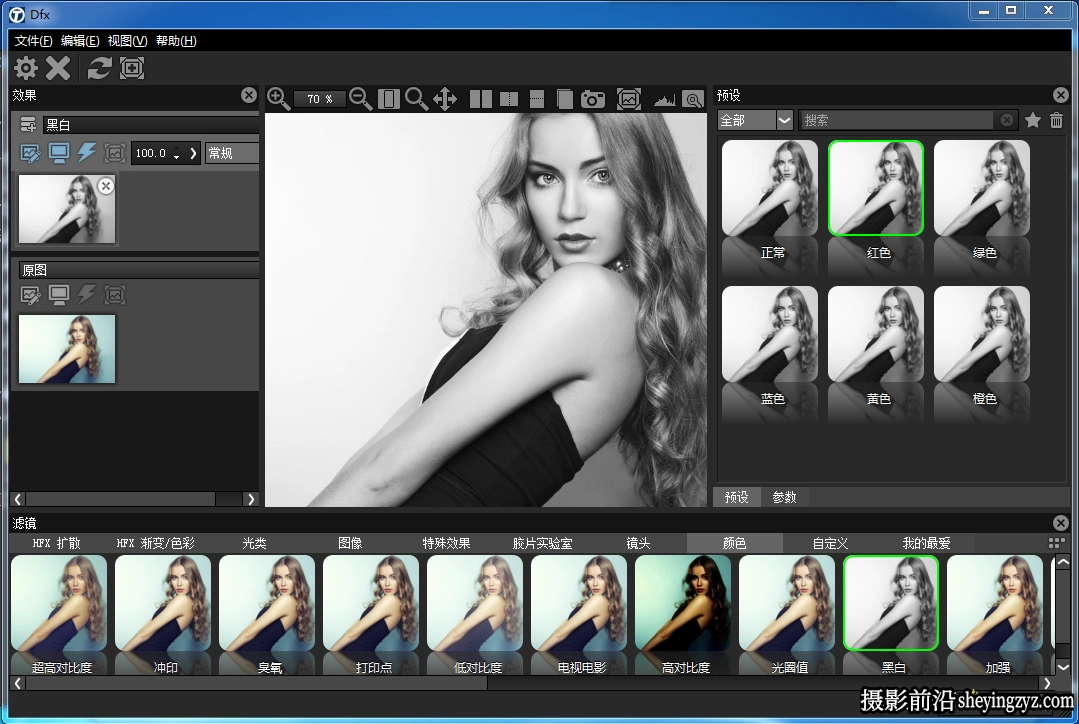Image resolution: width=1079 pixels, height=724 pixels.
Task: Click the mask edit icon under 原图
Action: coord(30,295)
